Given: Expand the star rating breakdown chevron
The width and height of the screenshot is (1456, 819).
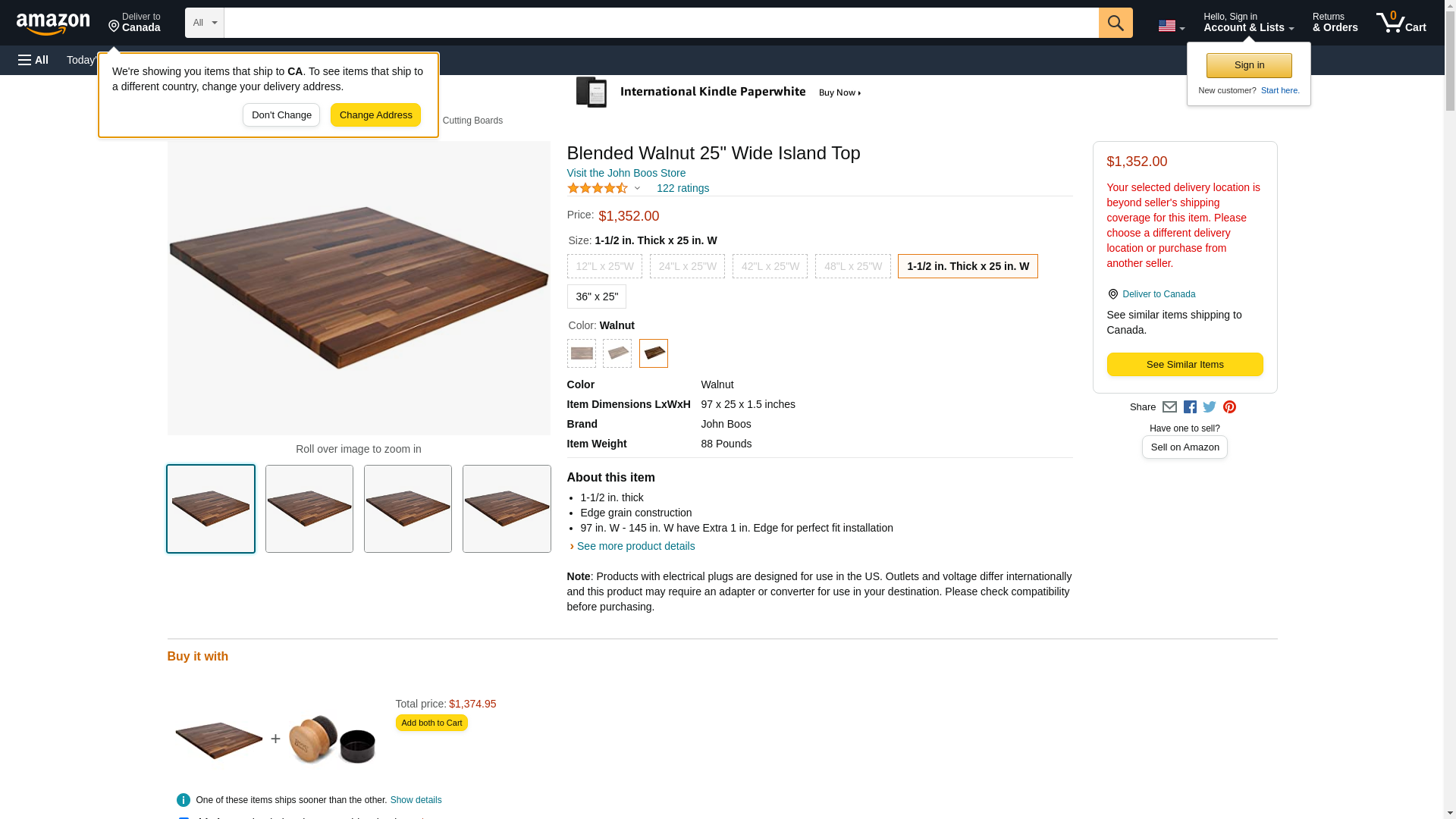Looking at the screenshot, I should [x=637, y=188].
